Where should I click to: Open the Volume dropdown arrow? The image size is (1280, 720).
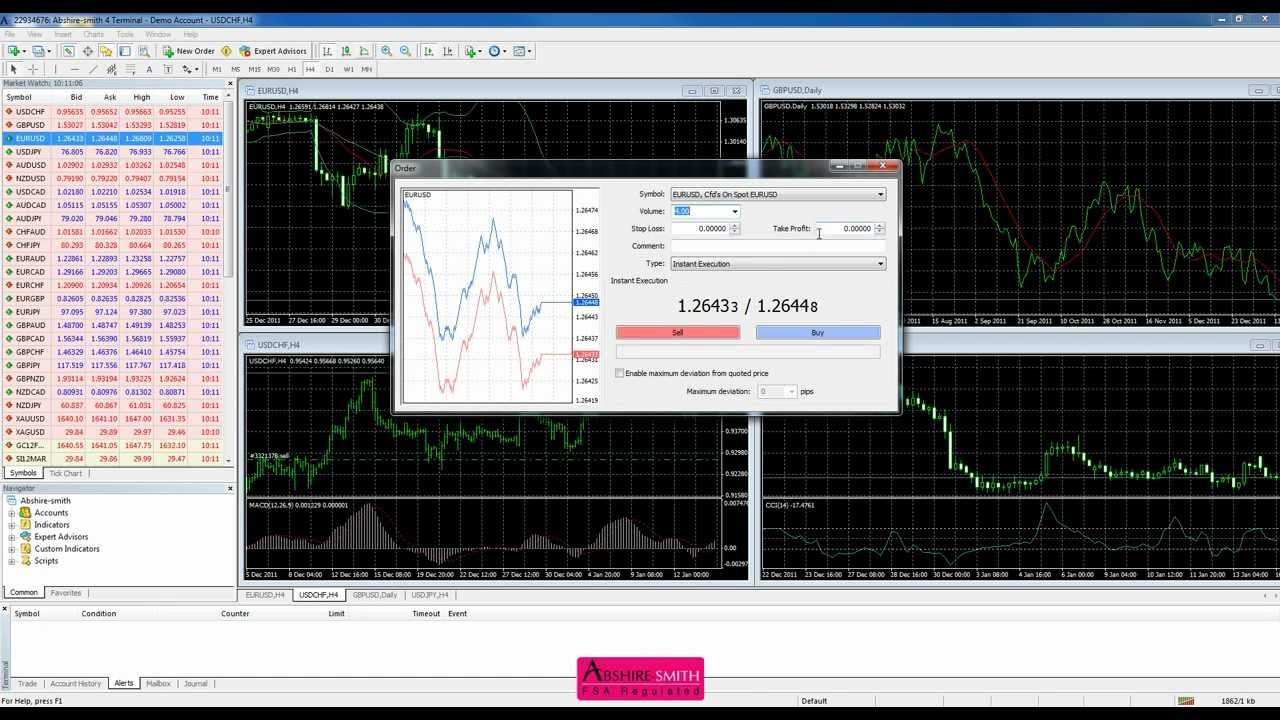734,211
